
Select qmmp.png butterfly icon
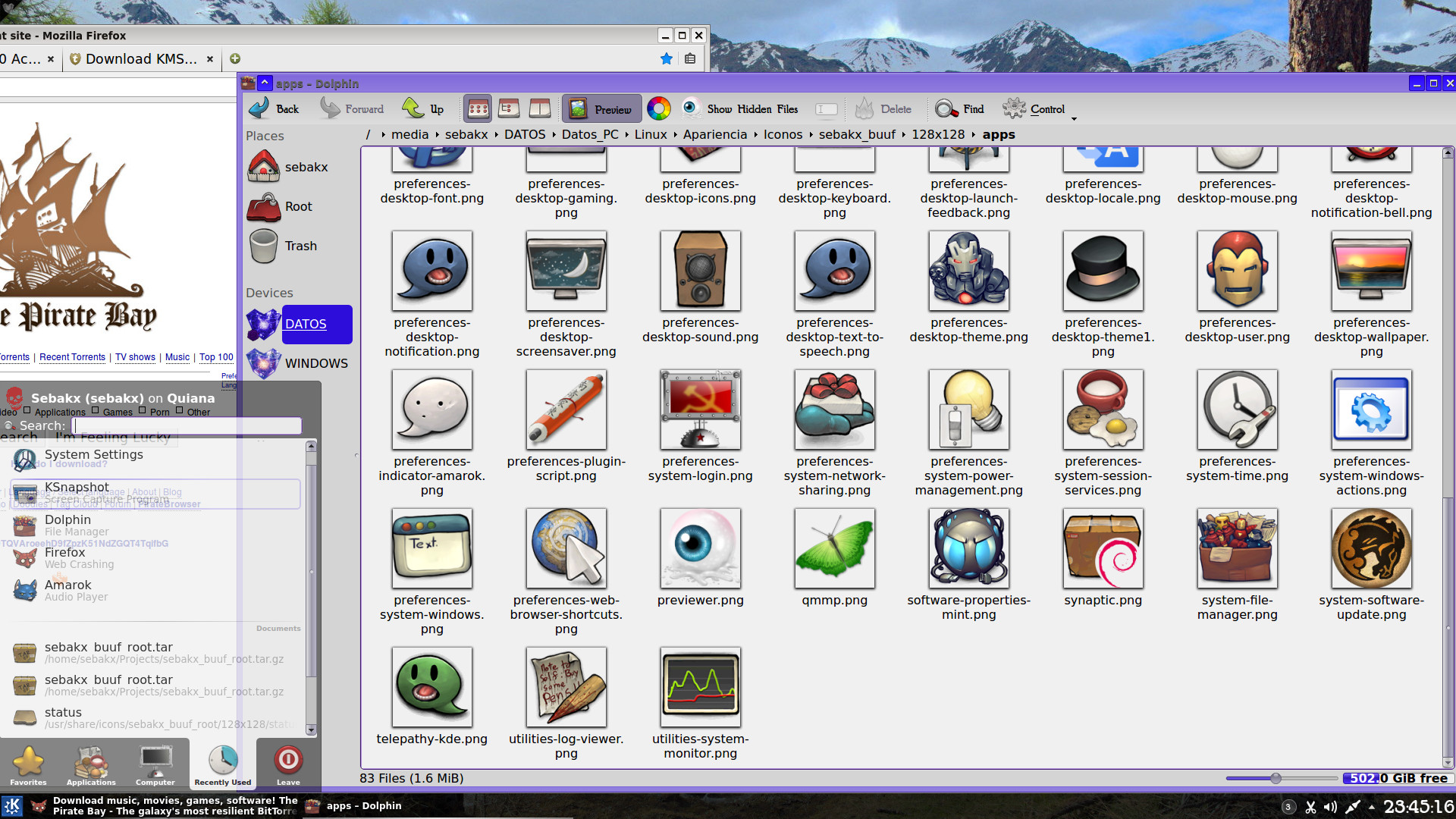pos(834,548)
